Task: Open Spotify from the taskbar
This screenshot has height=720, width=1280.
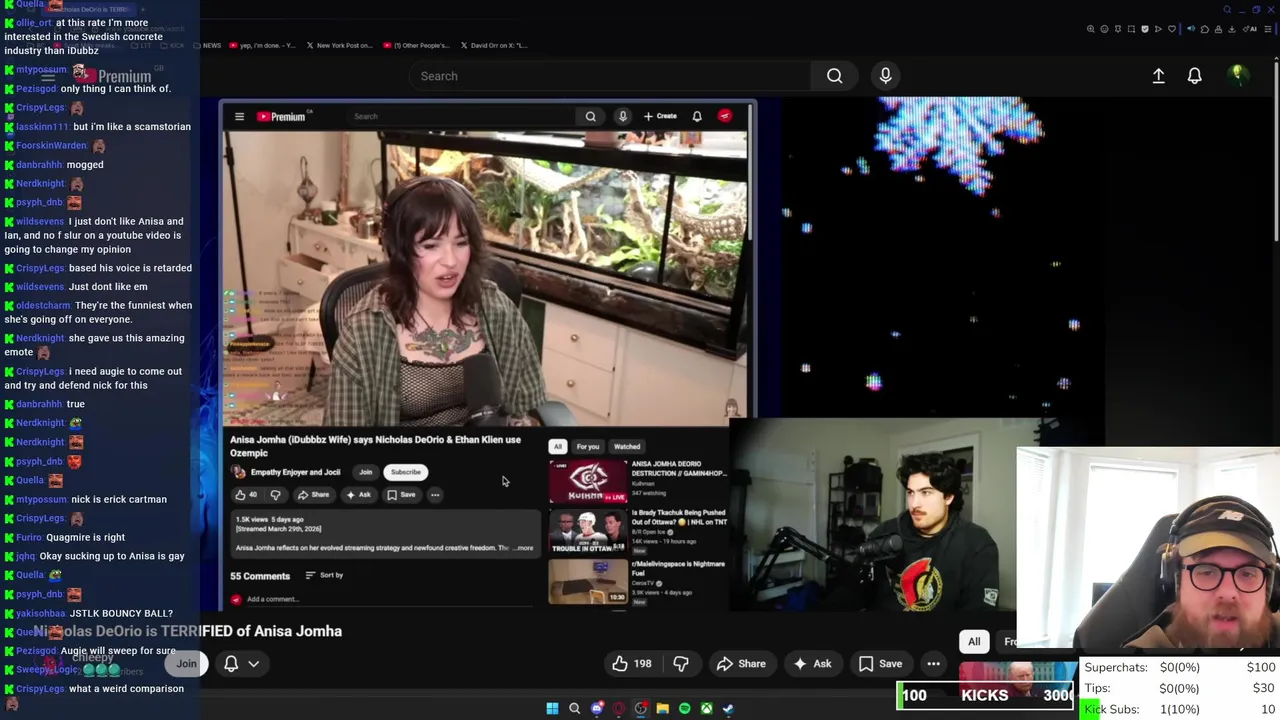Action: (684, 709)
